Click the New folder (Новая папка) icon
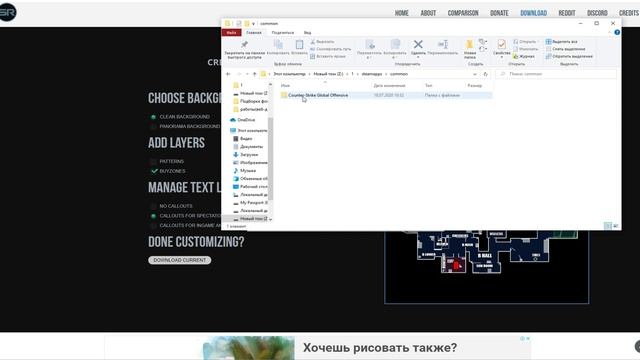Screen dimensions: 640x360 pyautogui.click(x=470, y=44)
